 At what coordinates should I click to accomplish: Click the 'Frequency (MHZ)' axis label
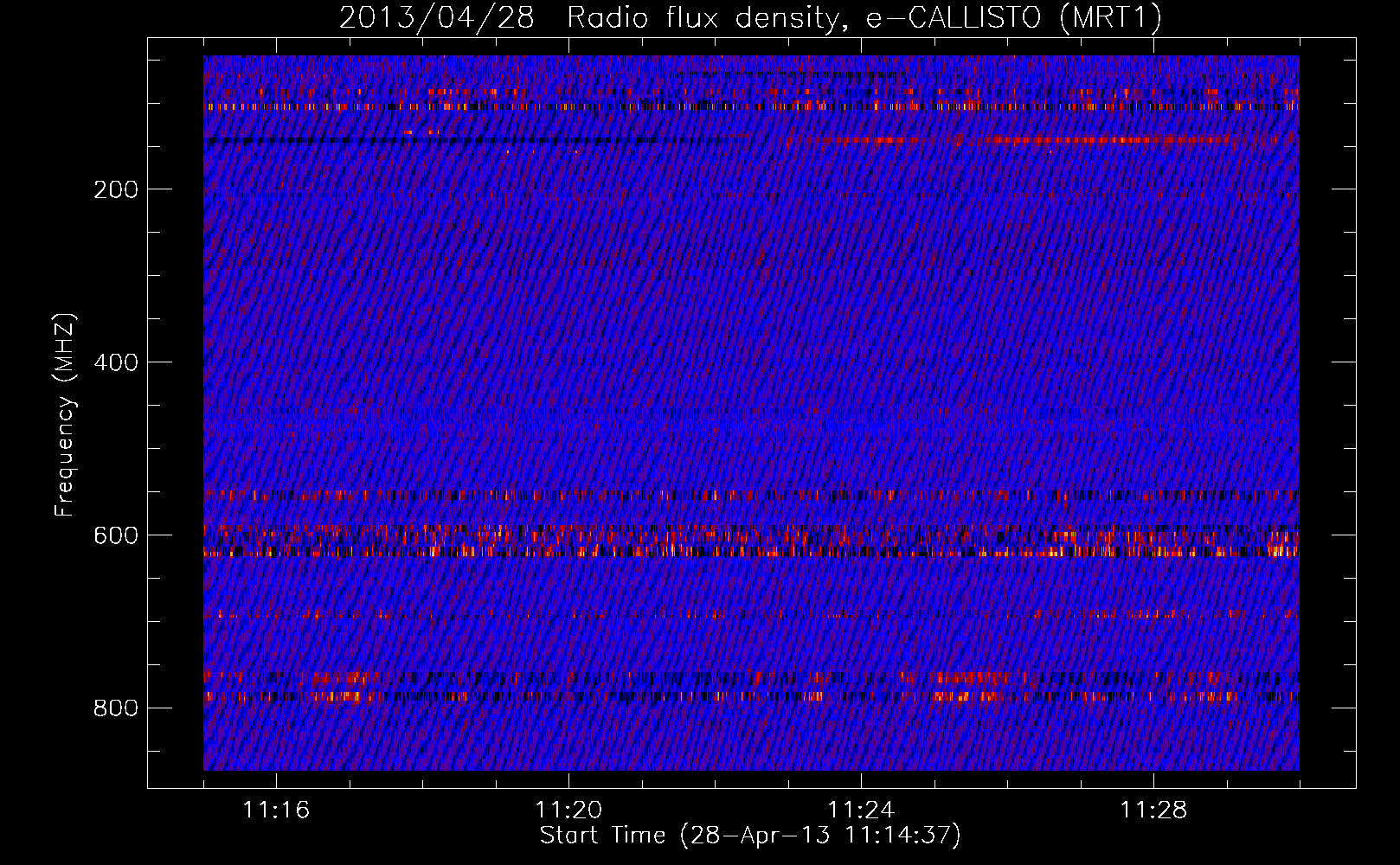click(x=65, y=415)
